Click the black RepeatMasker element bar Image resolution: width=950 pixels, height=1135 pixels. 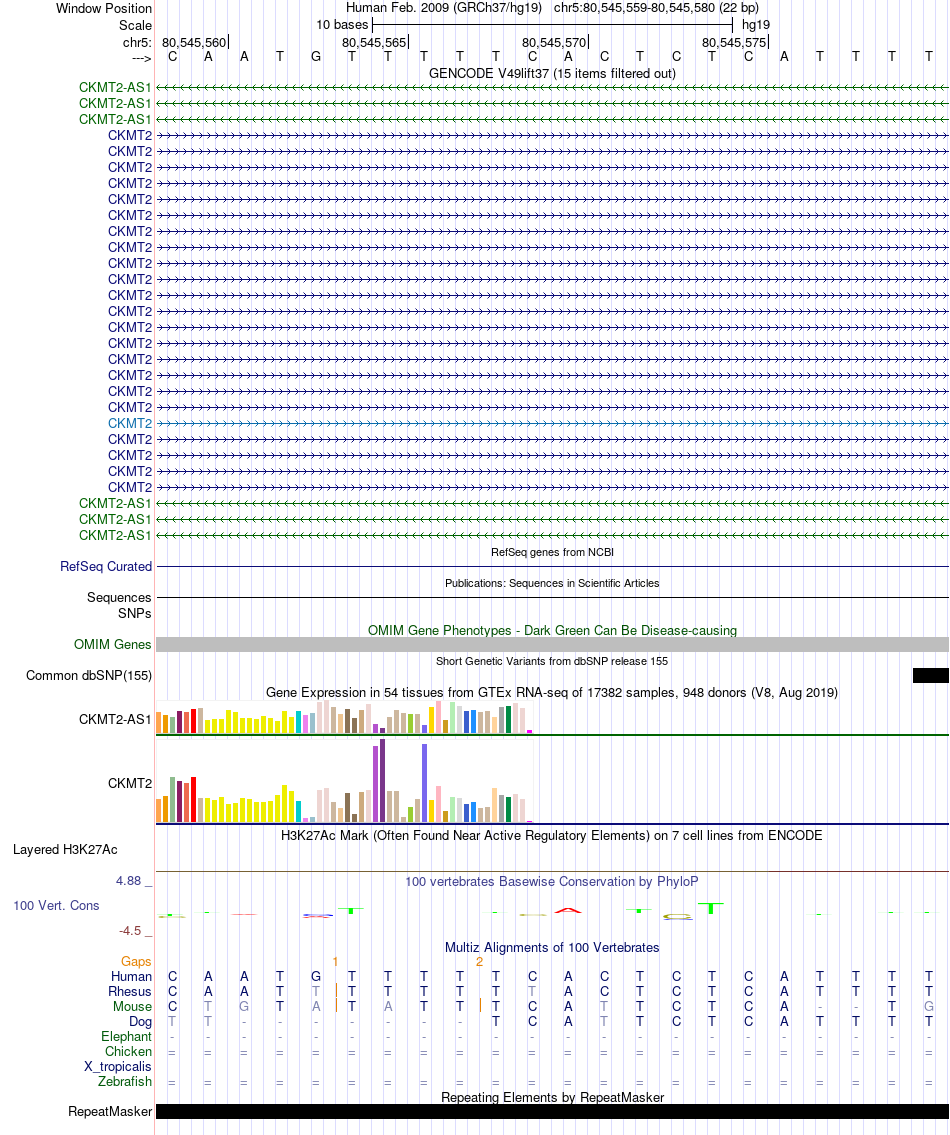552,1112
